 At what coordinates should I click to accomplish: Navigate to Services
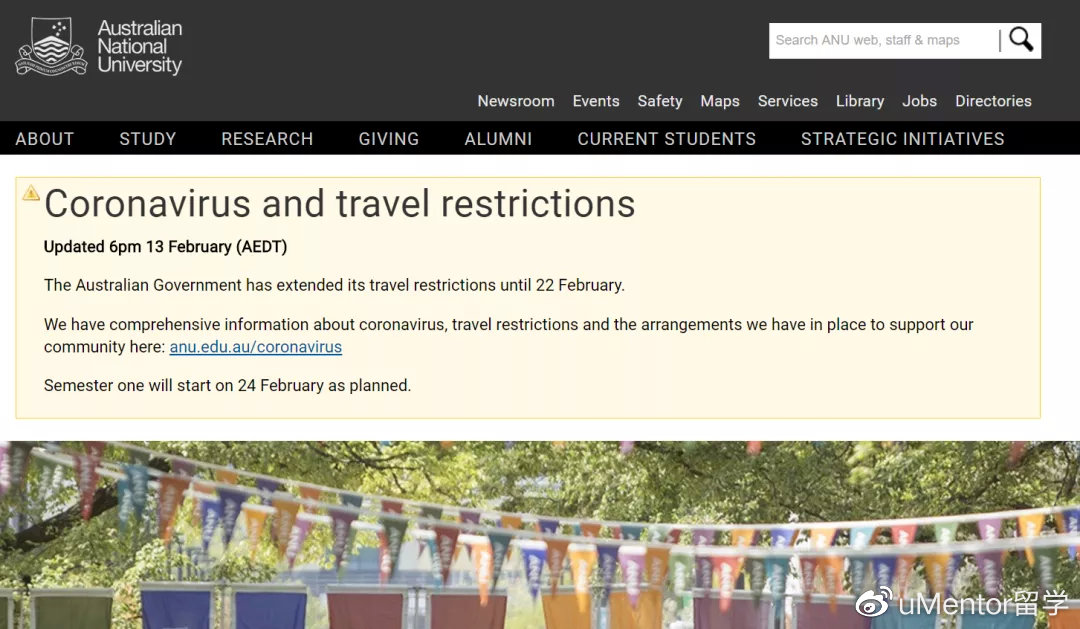point(787,101)
